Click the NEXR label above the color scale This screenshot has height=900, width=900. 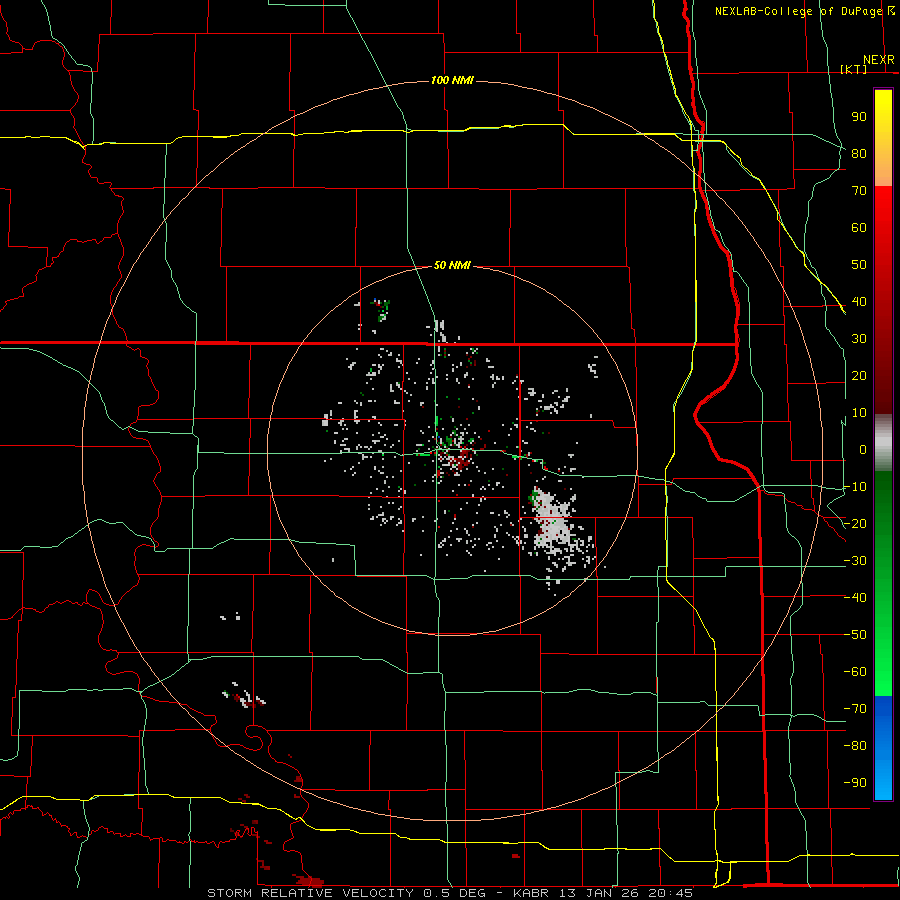click(x=879, y=60)
